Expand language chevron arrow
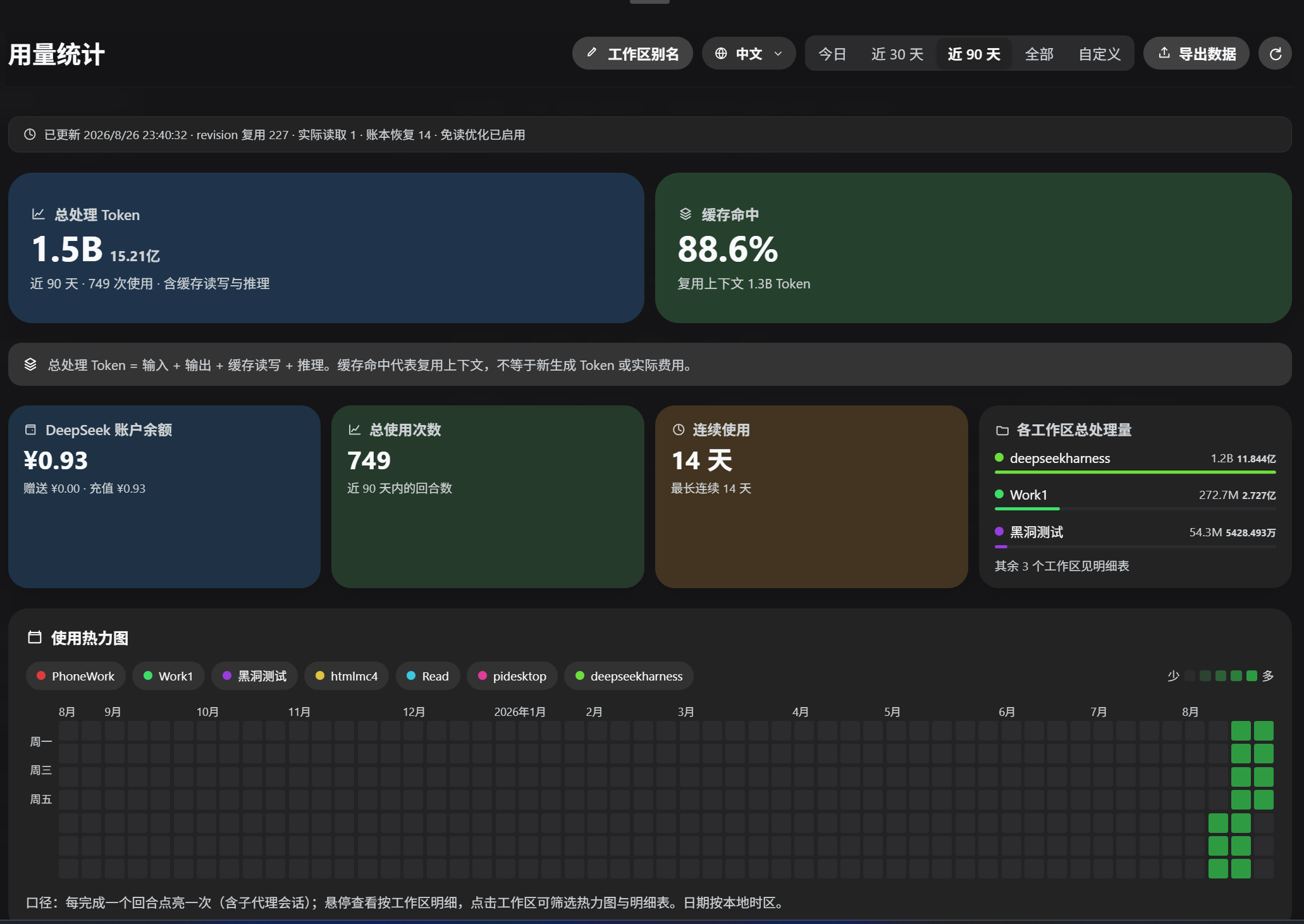The width and height of the screenshot is (1304, 924). click(x=778, y=54)
